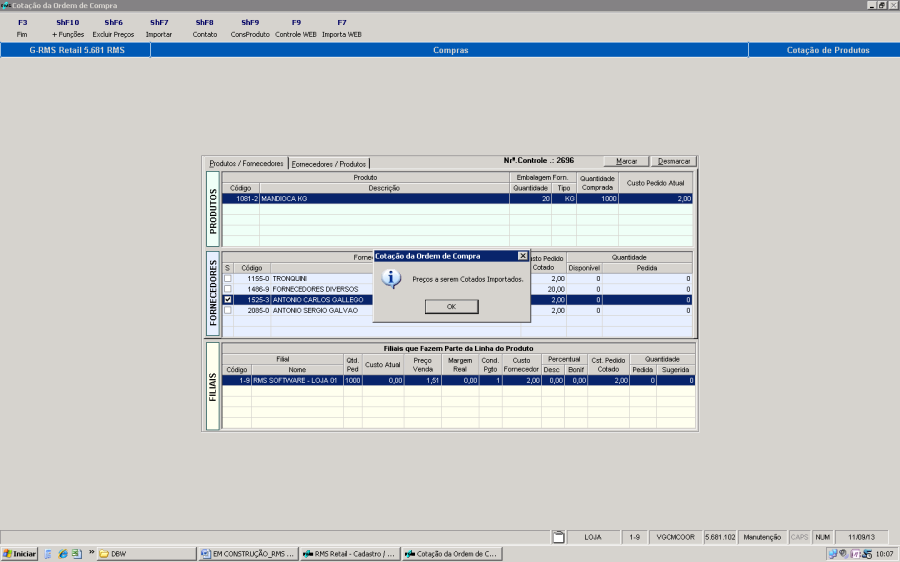Screen dimensions: 900x562
Task: Close the Cotação da Ordem de Compra dialog
Action: [522, 256]
